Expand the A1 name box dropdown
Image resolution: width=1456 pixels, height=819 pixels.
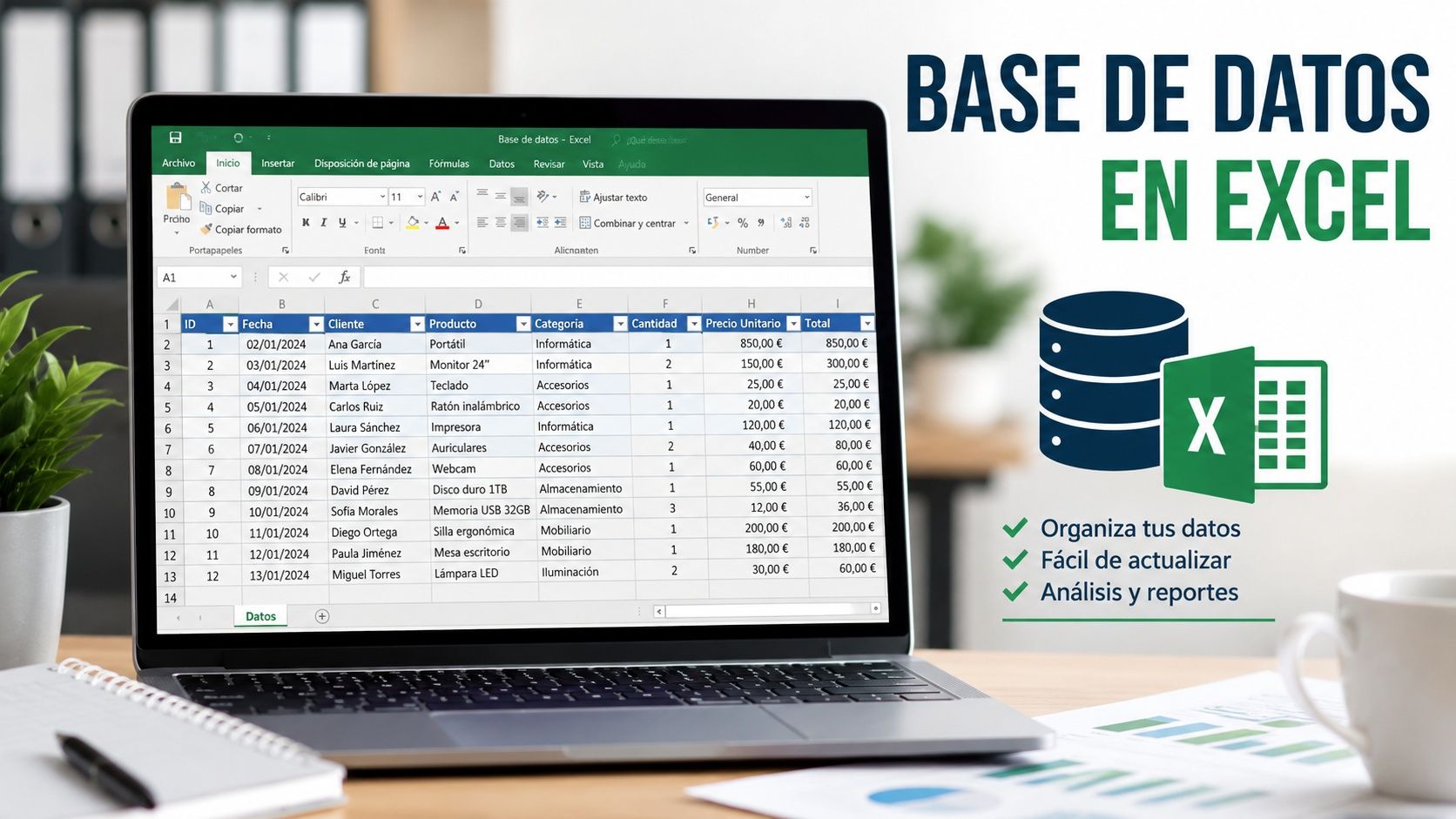[x=233, y=277]
